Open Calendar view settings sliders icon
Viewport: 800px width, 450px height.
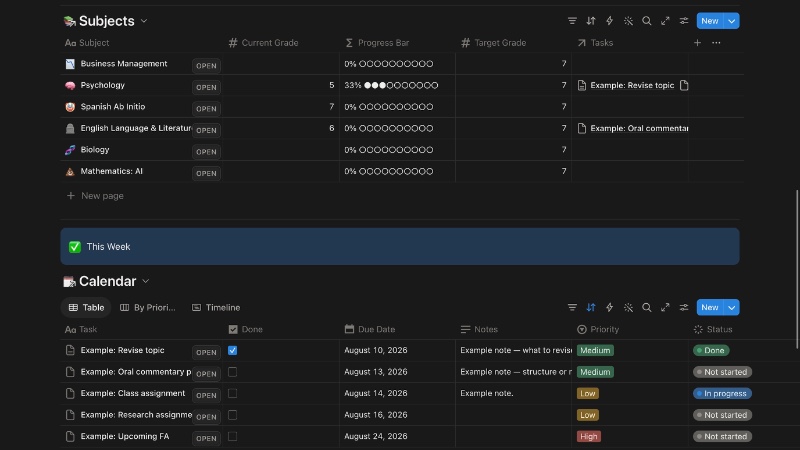pyautogui.click(x=684, y=307)
